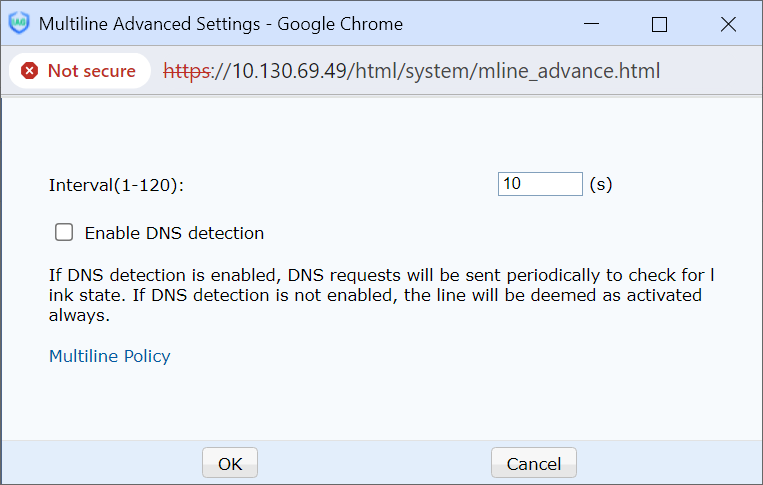Tick the Enable DNS detection checkbox
This screenshot has width=763, height=485.
pyautogui.click(x=65, y=233)
